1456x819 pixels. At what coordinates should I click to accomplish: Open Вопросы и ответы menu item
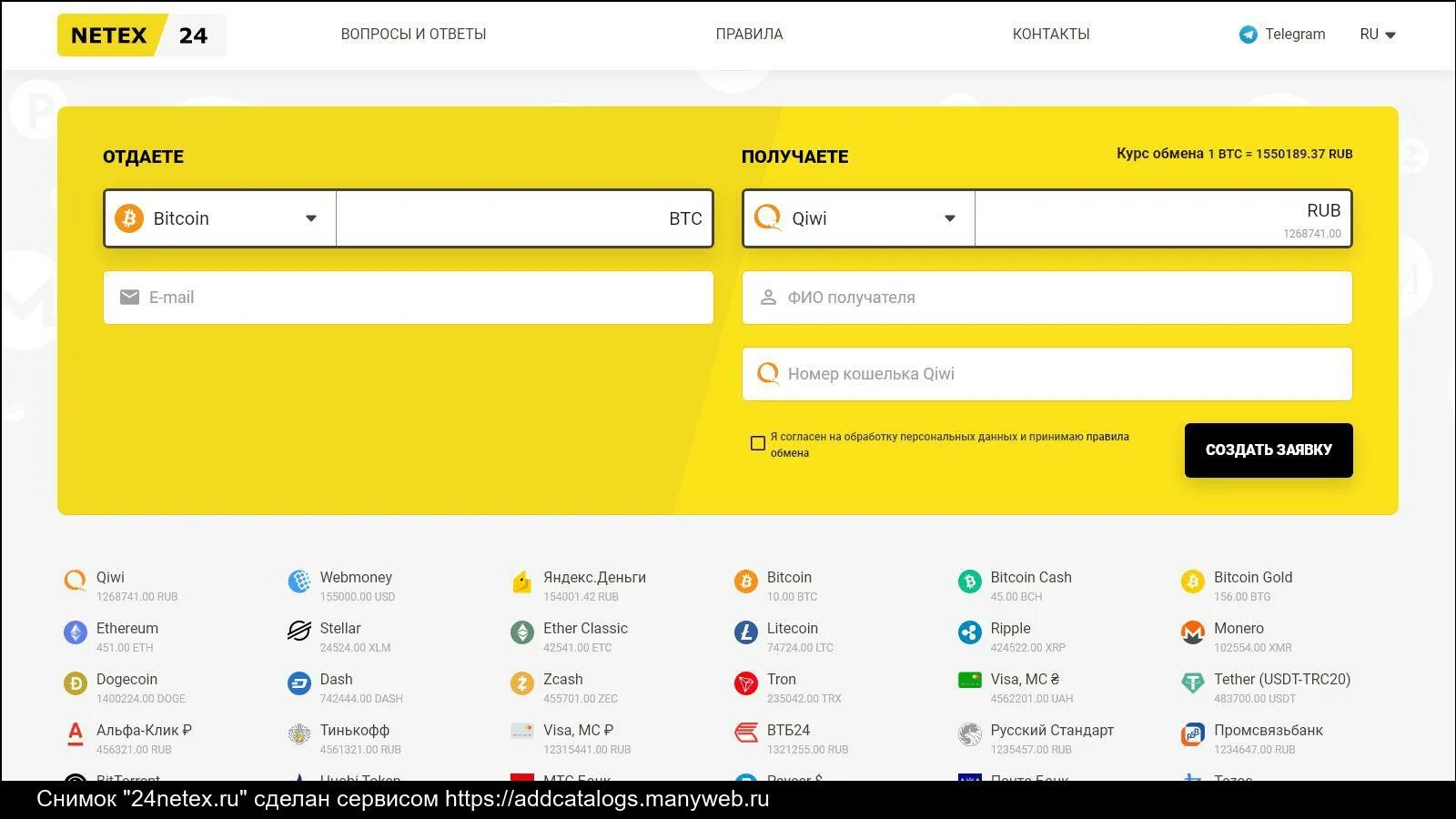pyautogui.click(x=414, y=35)
